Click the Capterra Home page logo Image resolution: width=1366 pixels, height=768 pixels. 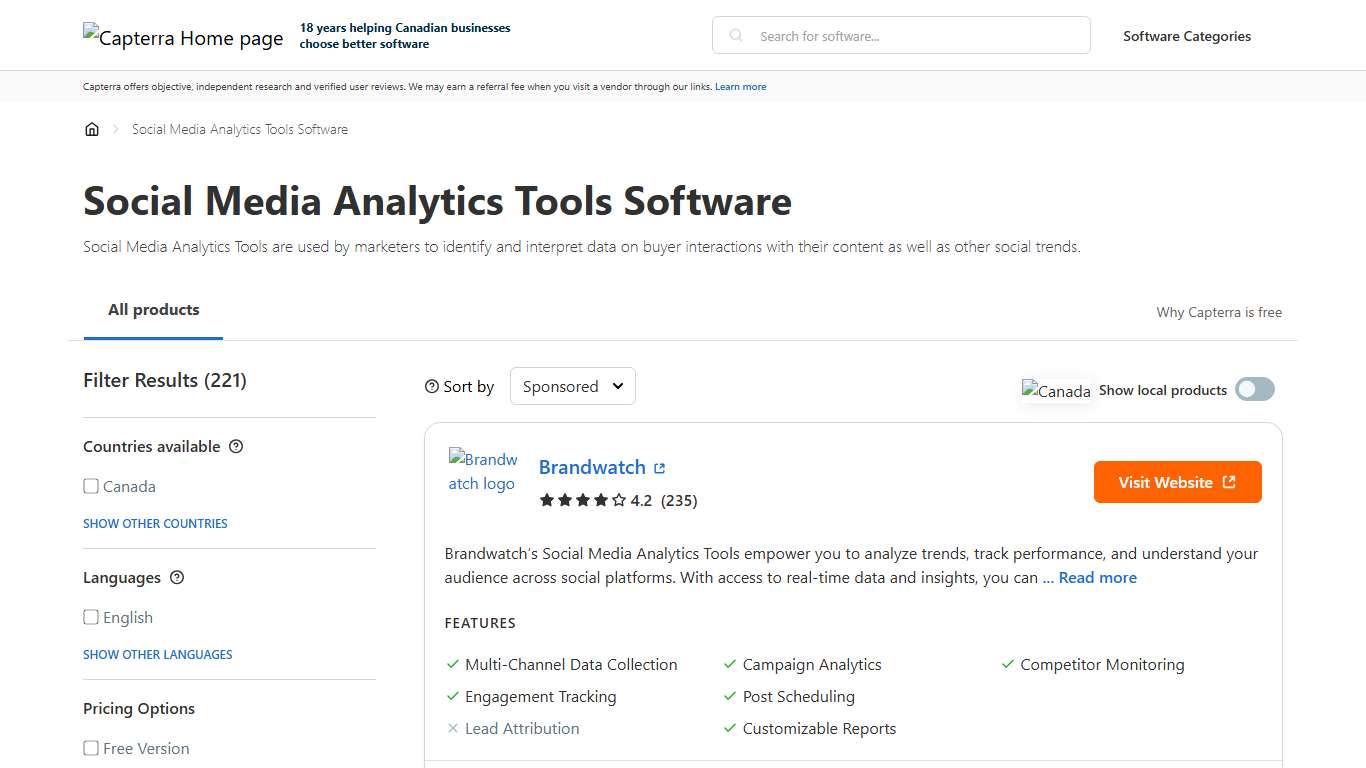(x=183, y=37)
